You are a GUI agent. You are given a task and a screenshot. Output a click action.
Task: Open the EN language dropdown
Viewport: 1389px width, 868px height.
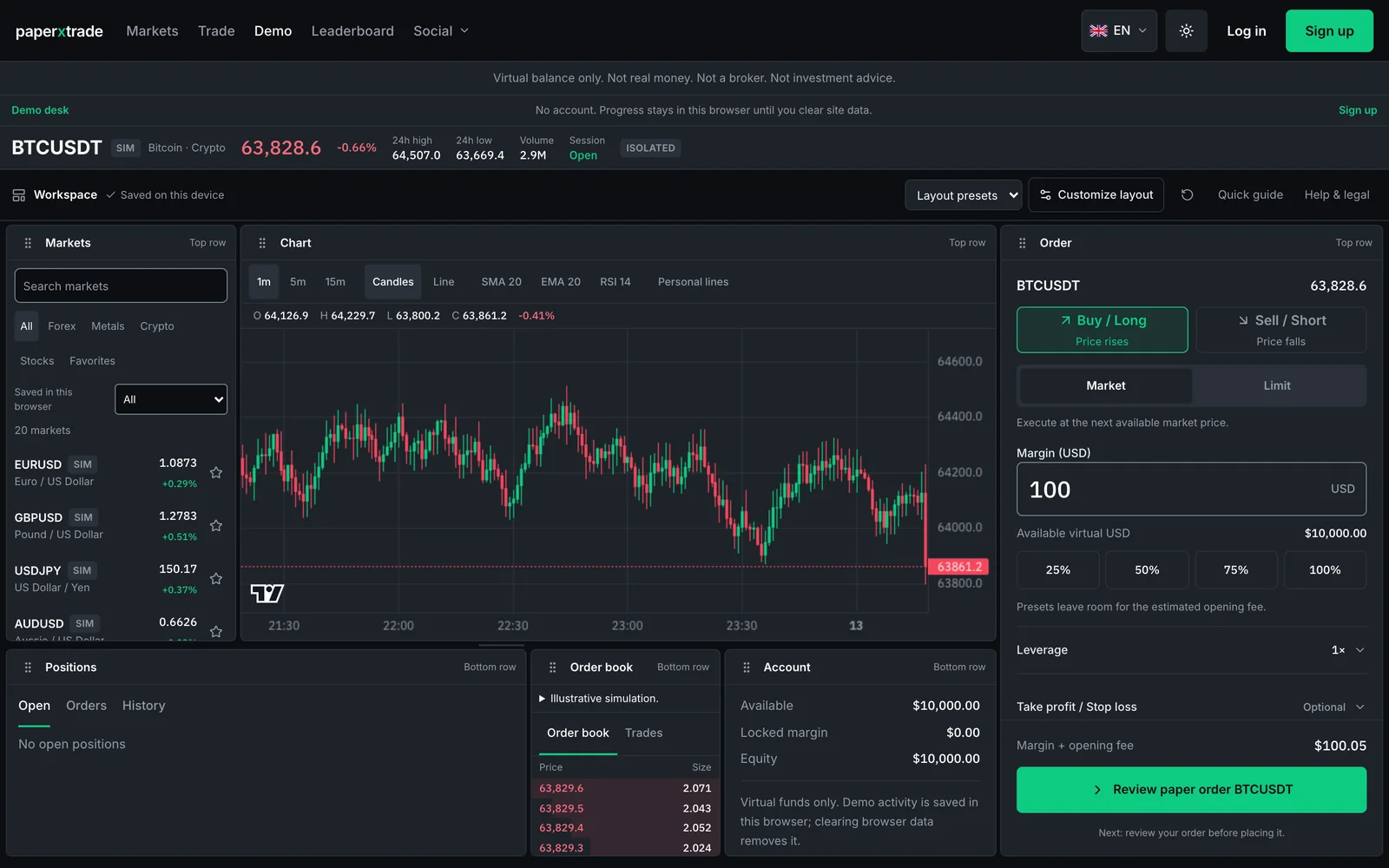[1119, 30]
